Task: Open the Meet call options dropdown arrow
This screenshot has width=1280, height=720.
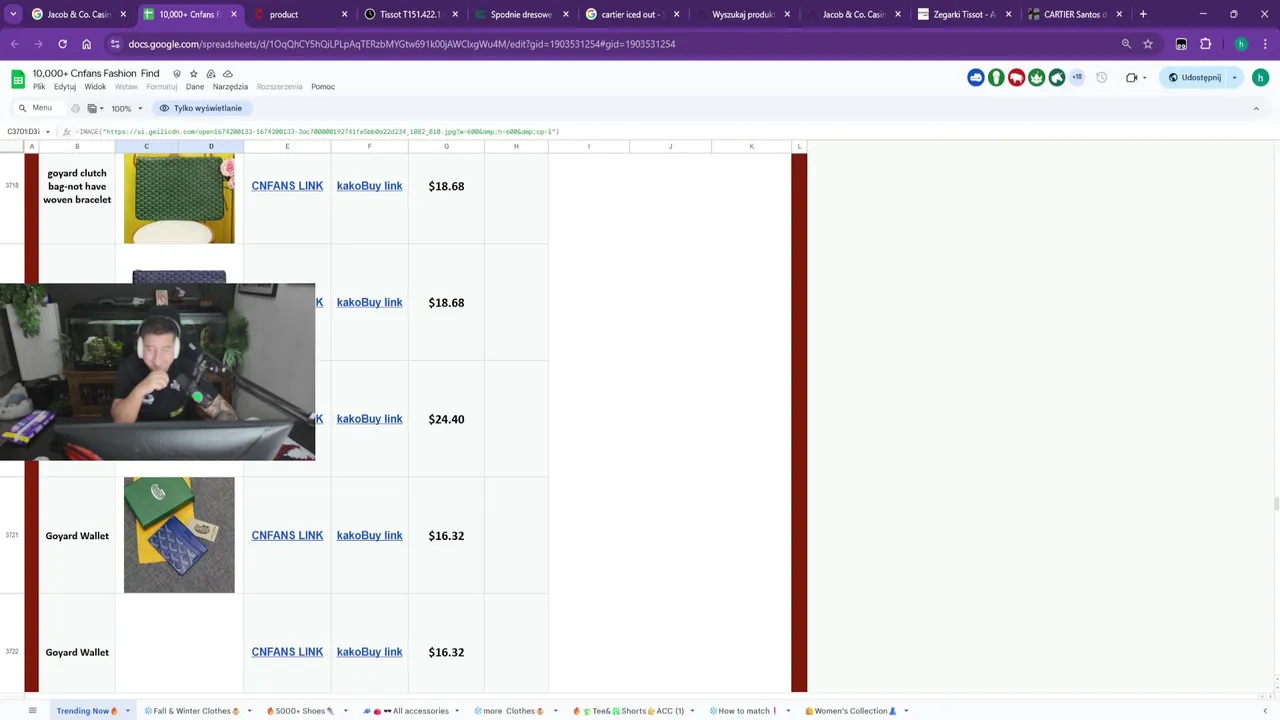Action: 1145,78
